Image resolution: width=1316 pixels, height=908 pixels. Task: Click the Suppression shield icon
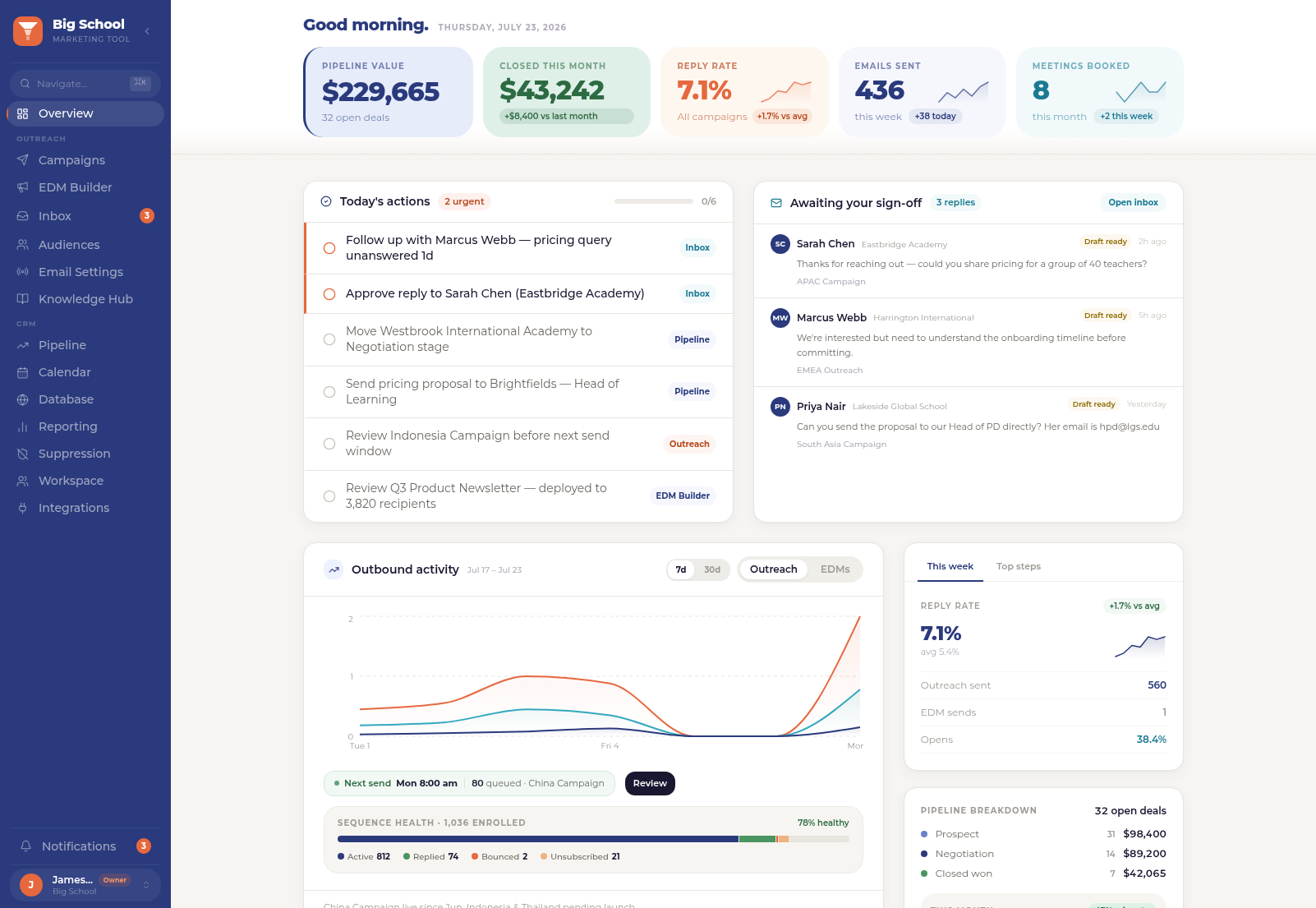23,454
